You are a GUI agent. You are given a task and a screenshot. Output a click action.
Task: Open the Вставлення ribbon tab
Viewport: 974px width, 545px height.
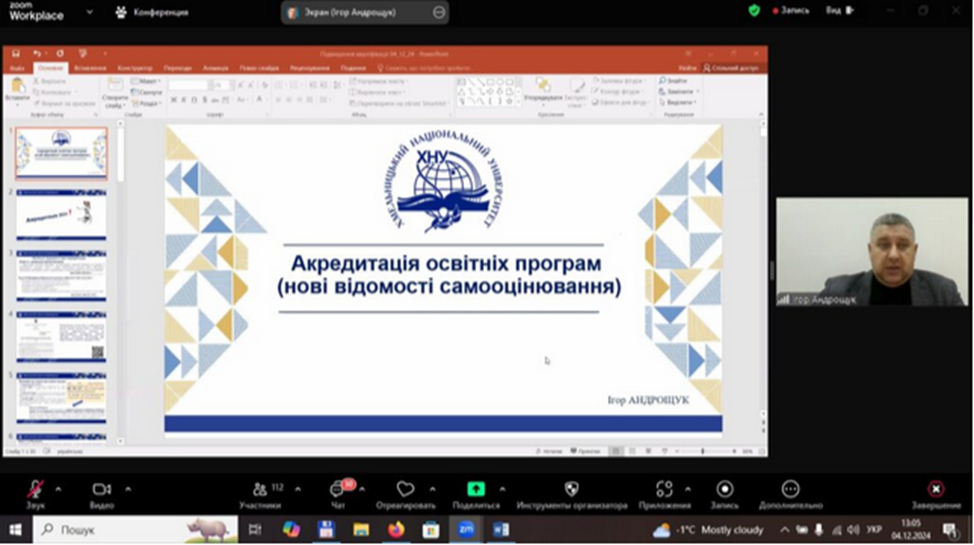tap(90, 68)
